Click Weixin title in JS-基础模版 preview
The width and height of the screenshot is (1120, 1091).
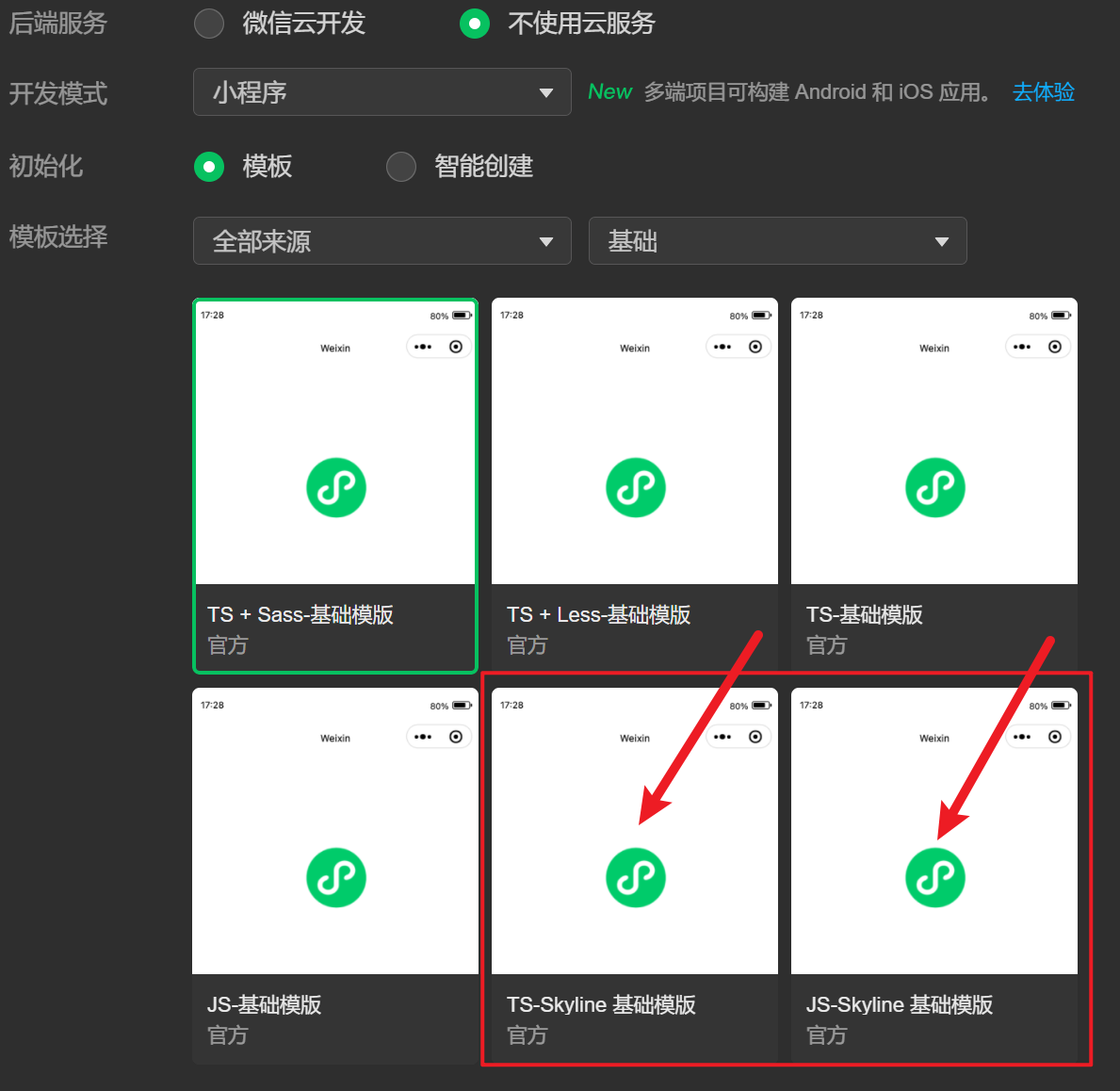[335, 739]
